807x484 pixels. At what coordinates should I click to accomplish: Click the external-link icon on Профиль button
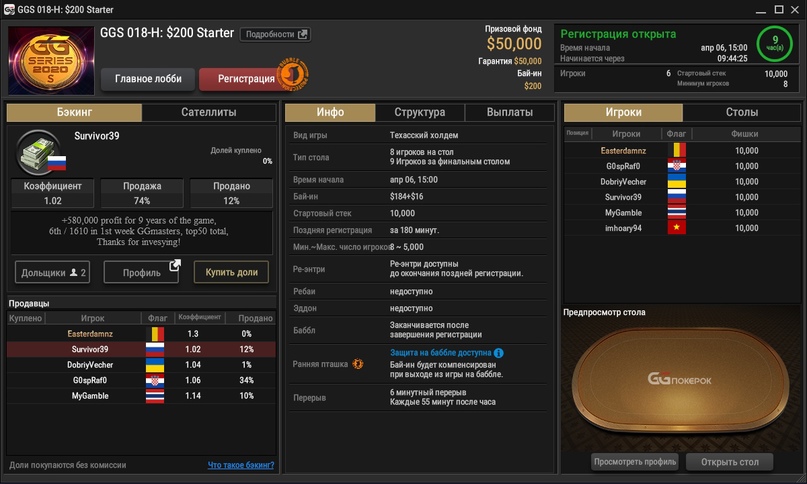[x=175, y=266]
